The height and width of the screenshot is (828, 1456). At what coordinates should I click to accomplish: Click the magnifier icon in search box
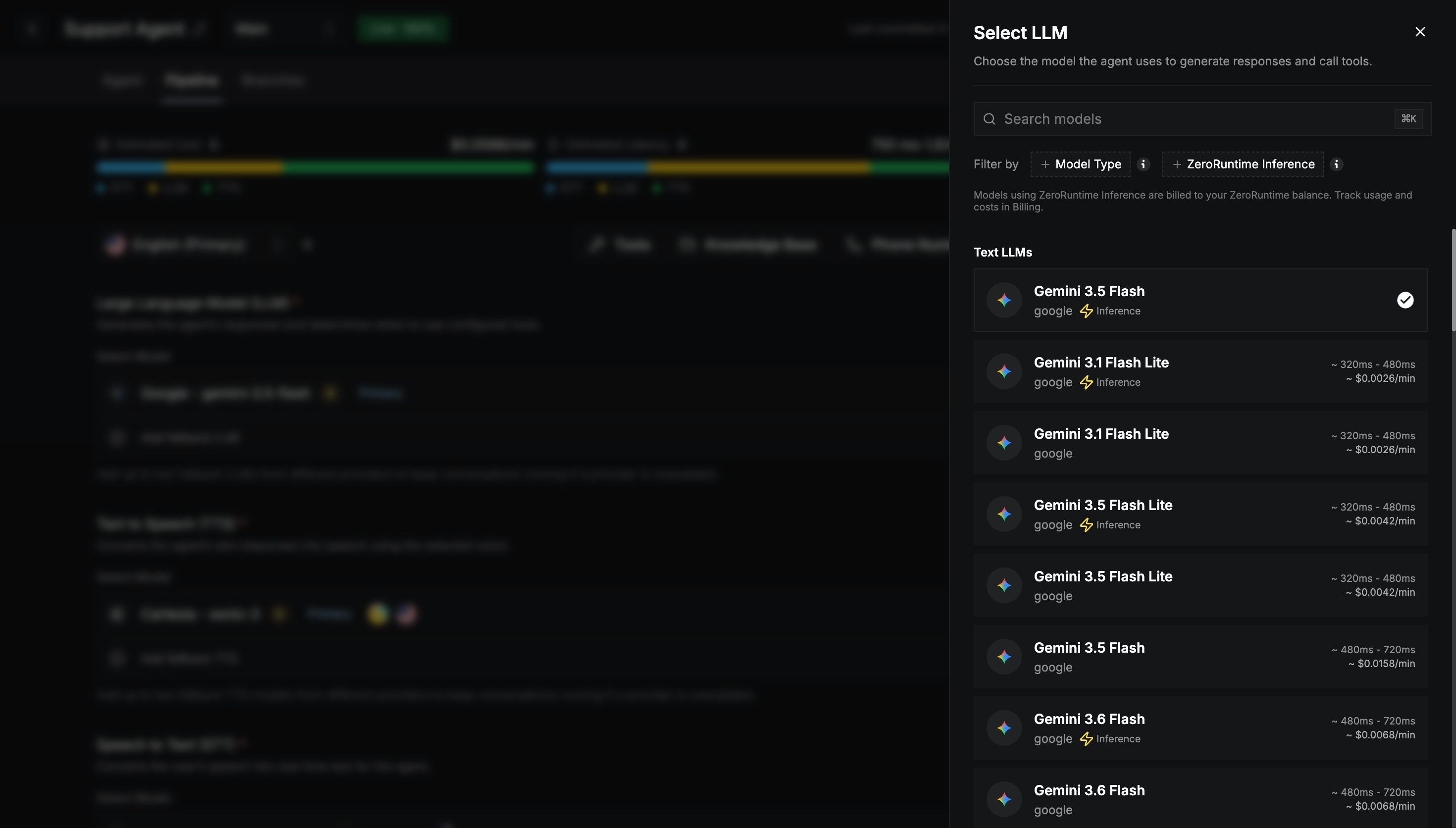point(989,119)
